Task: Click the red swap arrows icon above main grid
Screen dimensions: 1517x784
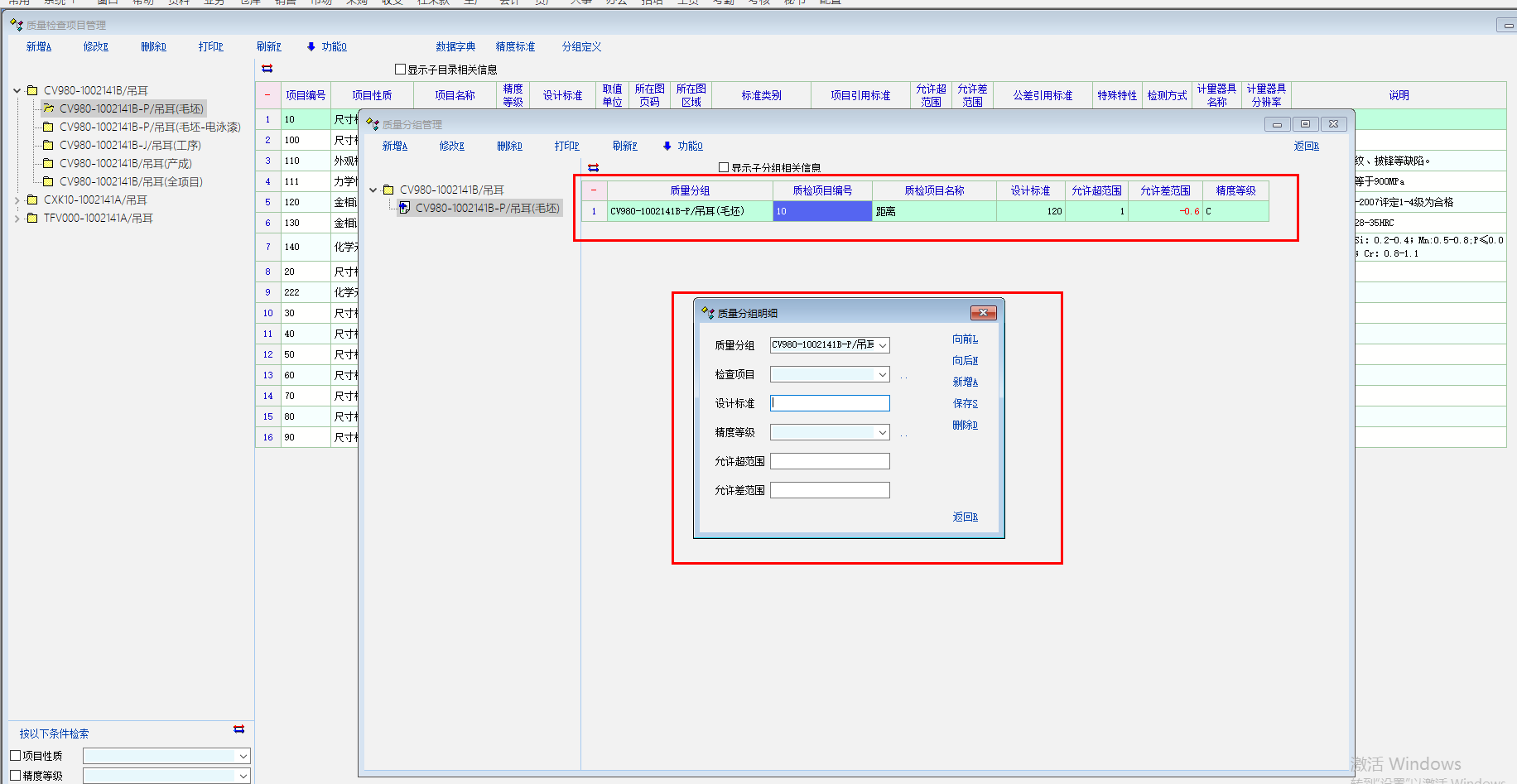Action: pyautogui.click(x=267, y=69)
